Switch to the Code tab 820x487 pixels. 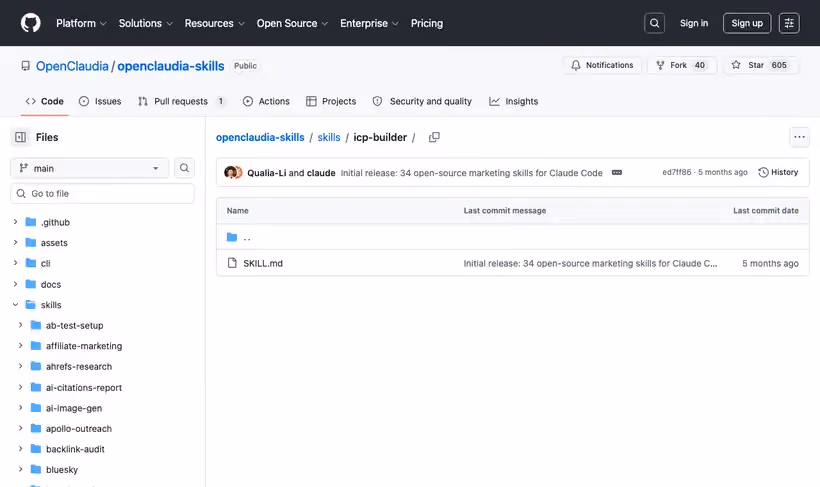pos(44,101)
